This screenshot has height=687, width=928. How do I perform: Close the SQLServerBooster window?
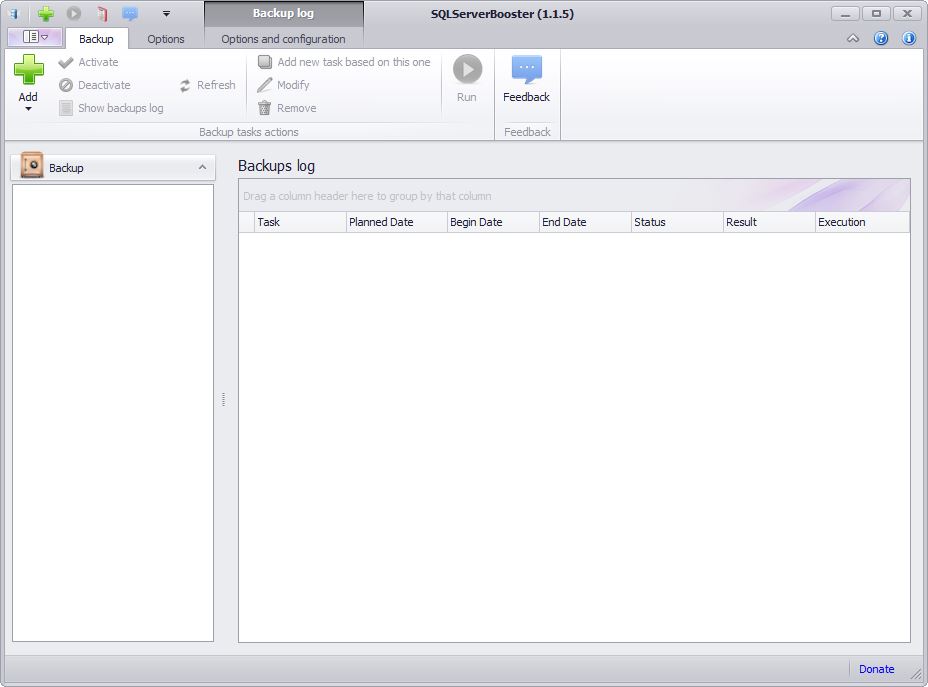pos(907,14)
